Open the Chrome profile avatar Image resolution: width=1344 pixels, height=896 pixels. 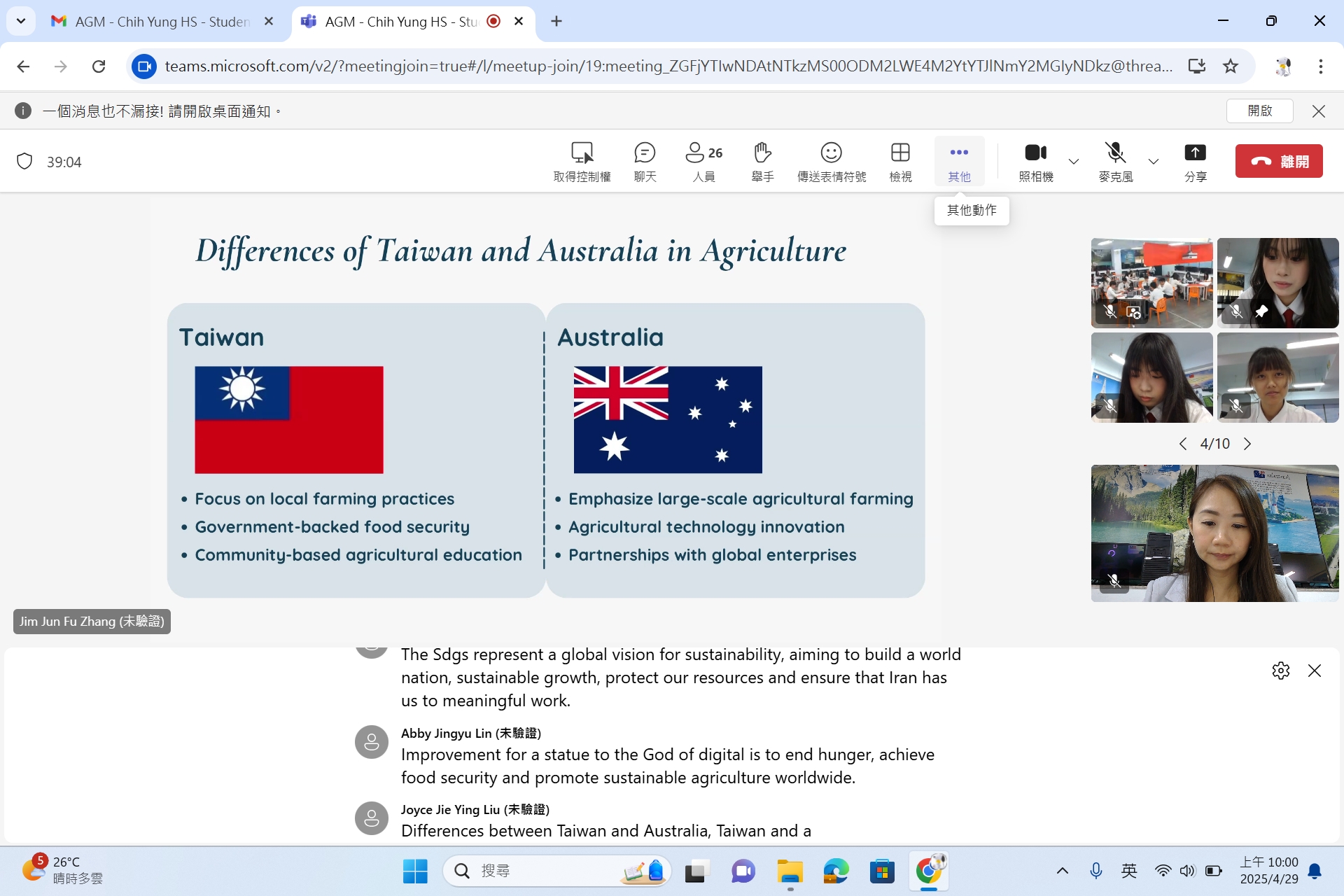pyautogui.click(x=1283, y=66)
